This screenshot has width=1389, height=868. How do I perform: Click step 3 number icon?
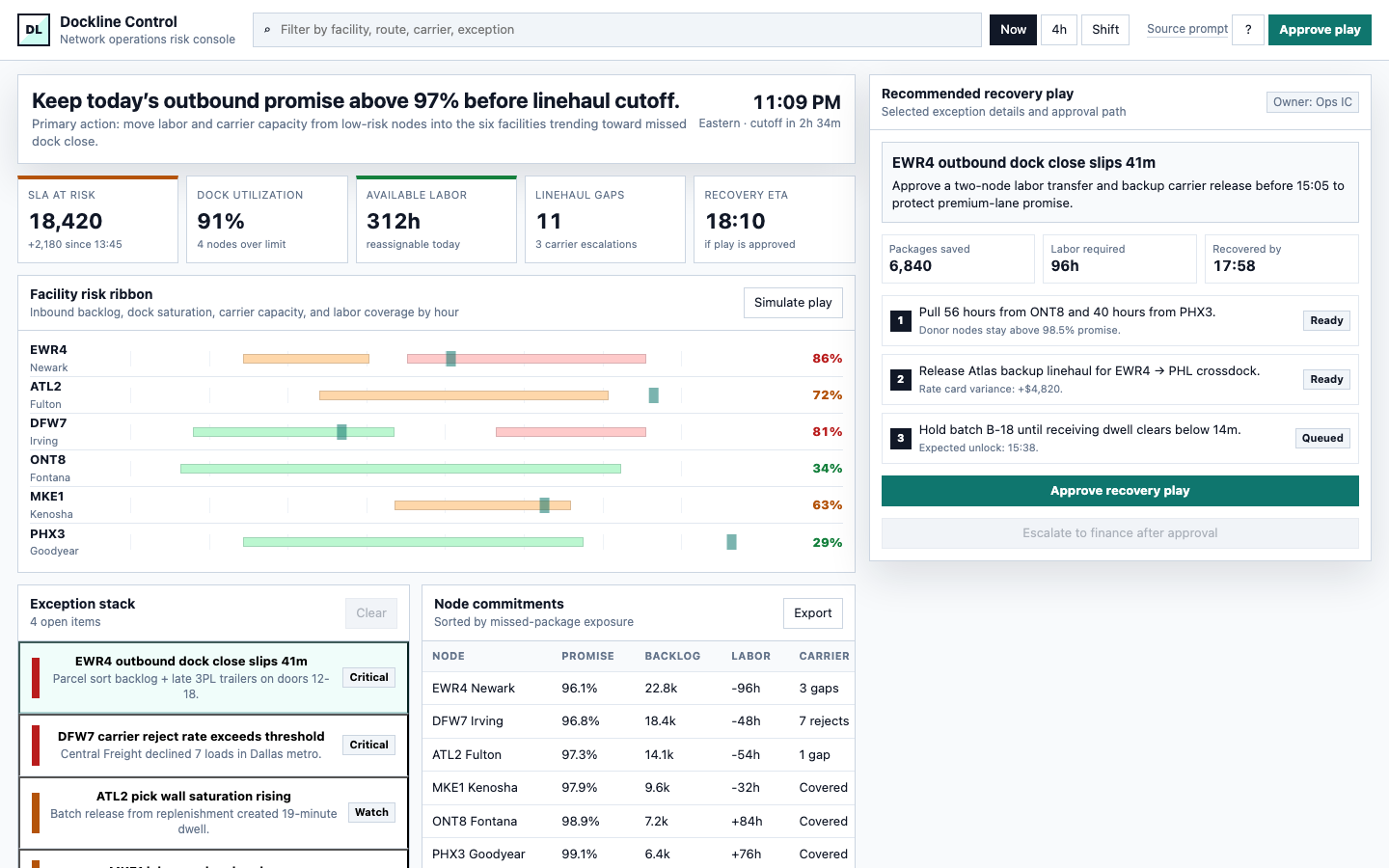tap(900, 439)
